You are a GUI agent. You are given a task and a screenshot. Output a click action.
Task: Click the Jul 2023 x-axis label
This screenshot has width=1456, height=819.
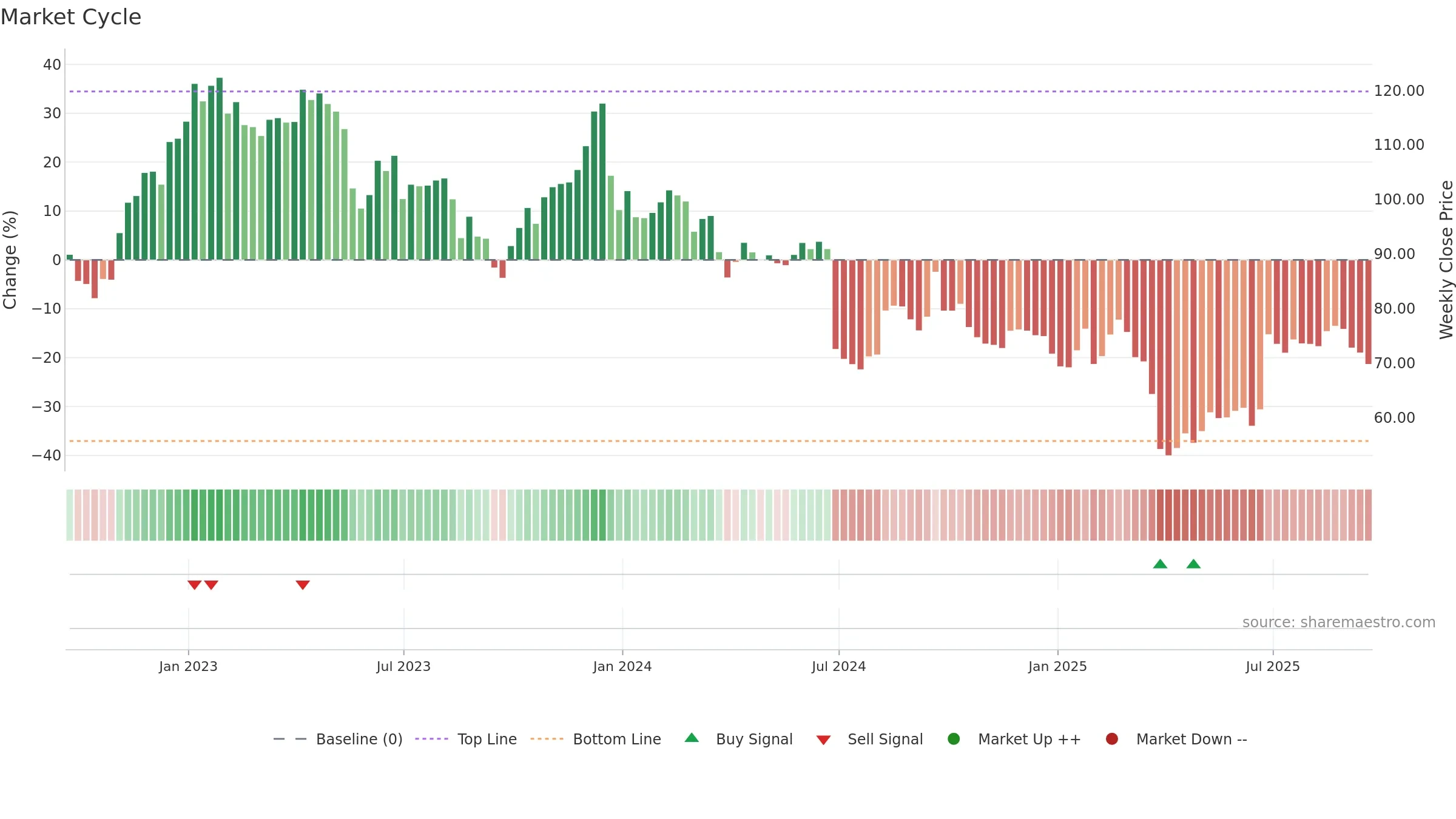pyautogui.click(x=403, y=666)
